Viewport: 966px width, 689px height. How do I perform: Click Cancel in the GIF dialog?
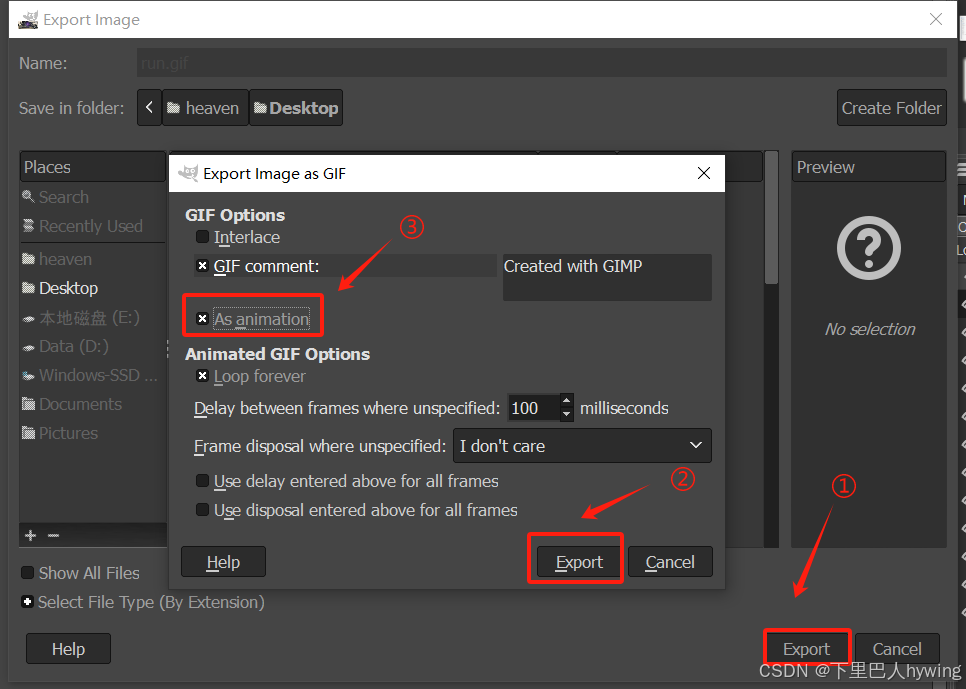670,561
